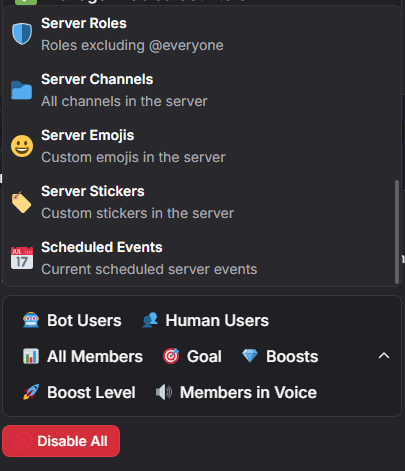Remove the Bot Users selection tag
This screenshot has width=405, height=471.
pyautogui.click(x=72, y=320)
